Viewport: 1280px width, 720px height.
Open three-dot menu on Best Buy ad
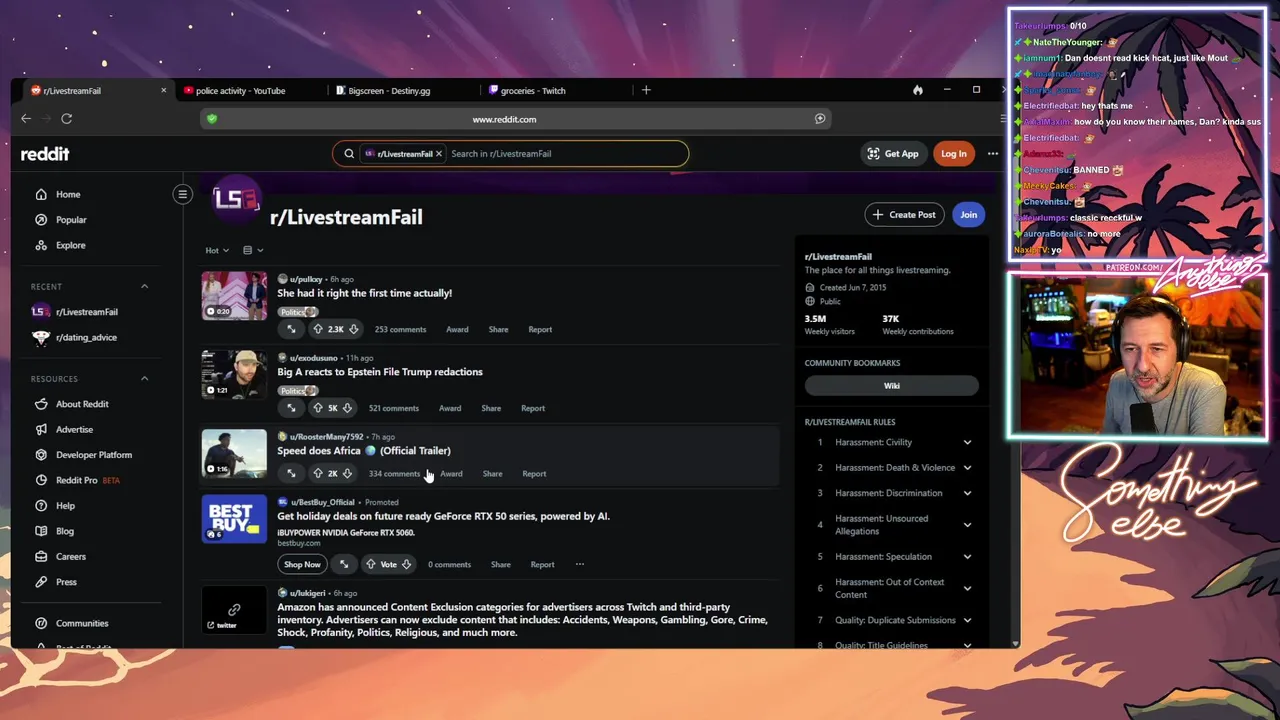tap(580, 564)
